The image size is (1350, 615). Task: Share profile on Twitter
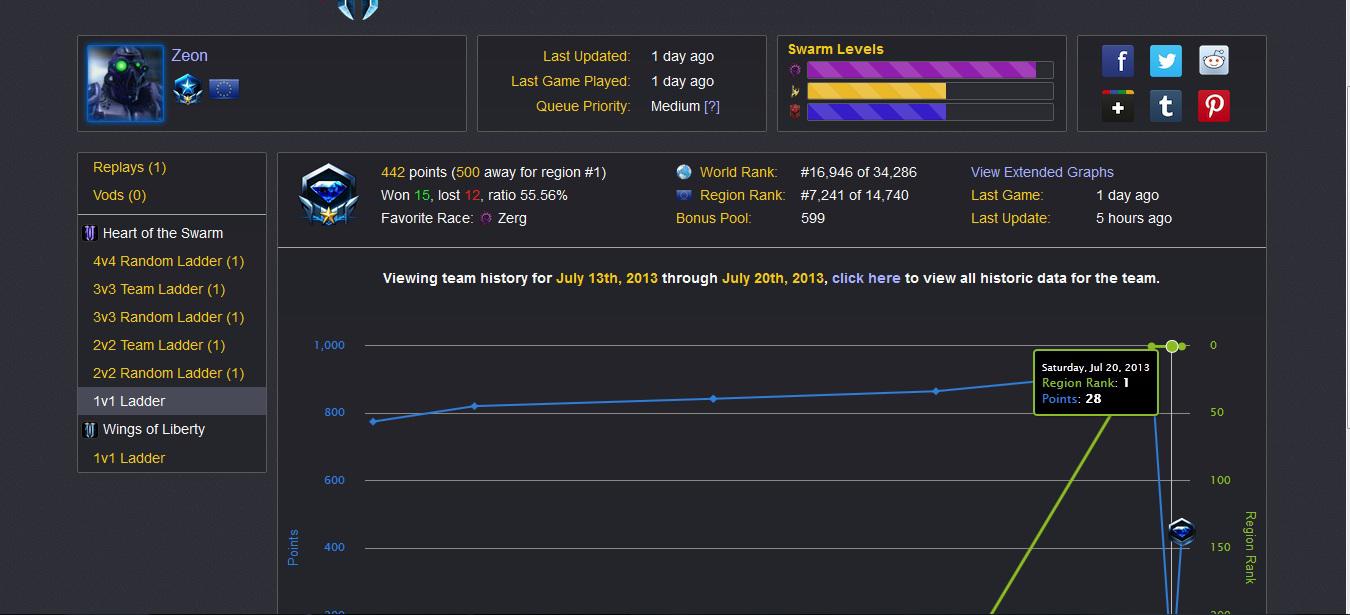pyautogui.click(x=1166, y=61)
